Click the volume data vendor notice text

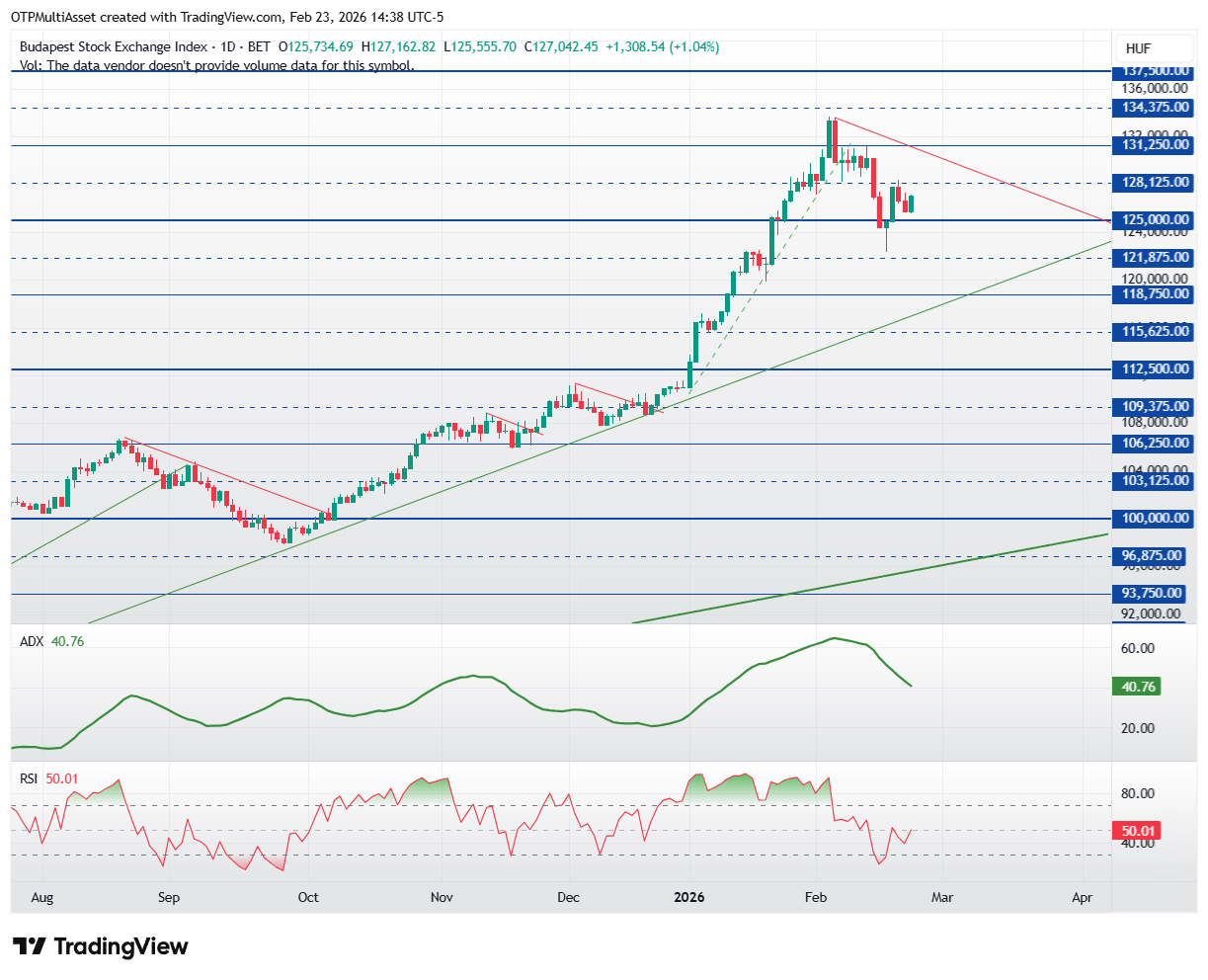coord(216,65)
